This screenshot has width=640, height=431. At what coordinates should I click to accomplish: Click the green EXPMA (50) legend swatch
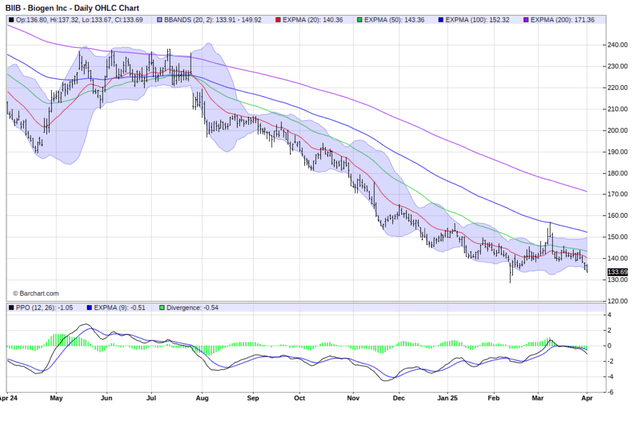click(x=360, y=20)
